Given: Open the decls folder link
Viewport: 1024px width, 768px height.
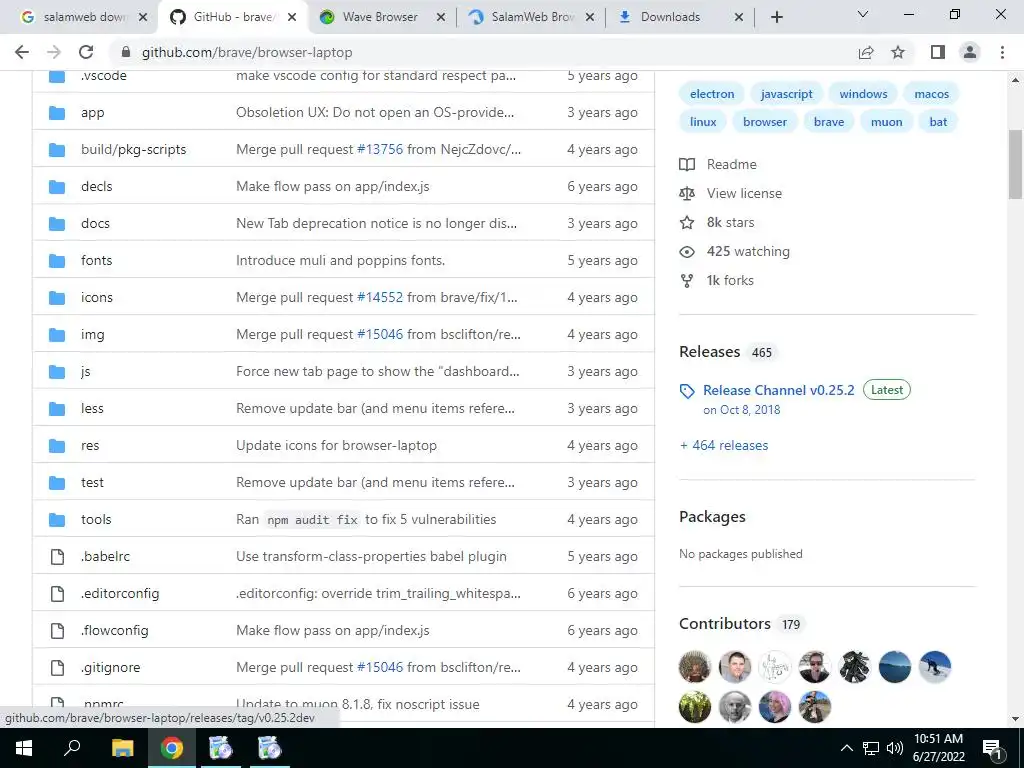Looking at the screenshot, I should click(97, 187).
